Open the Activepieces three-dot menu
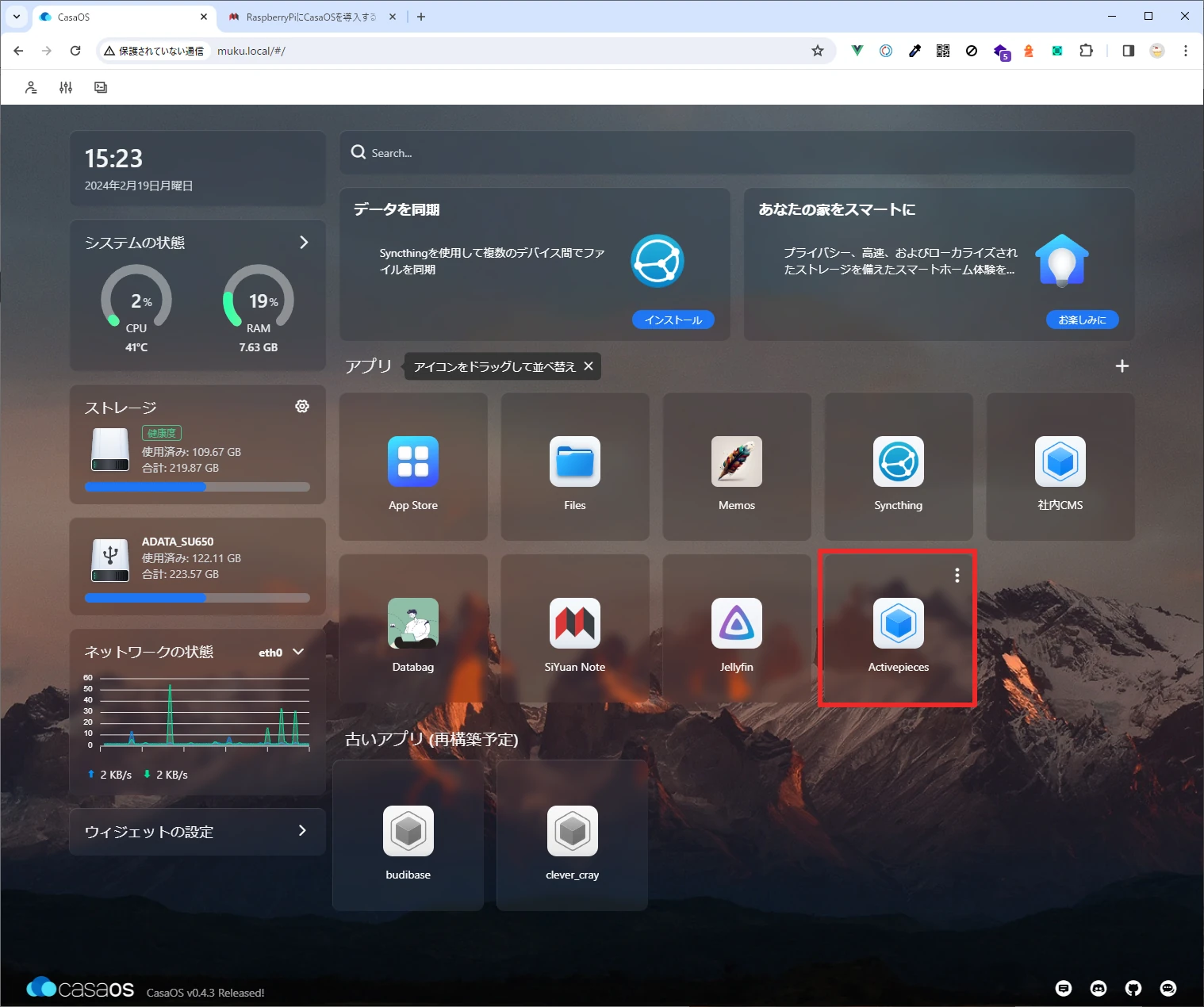This screenshot has width=1204, height=1007. point(957,576)
